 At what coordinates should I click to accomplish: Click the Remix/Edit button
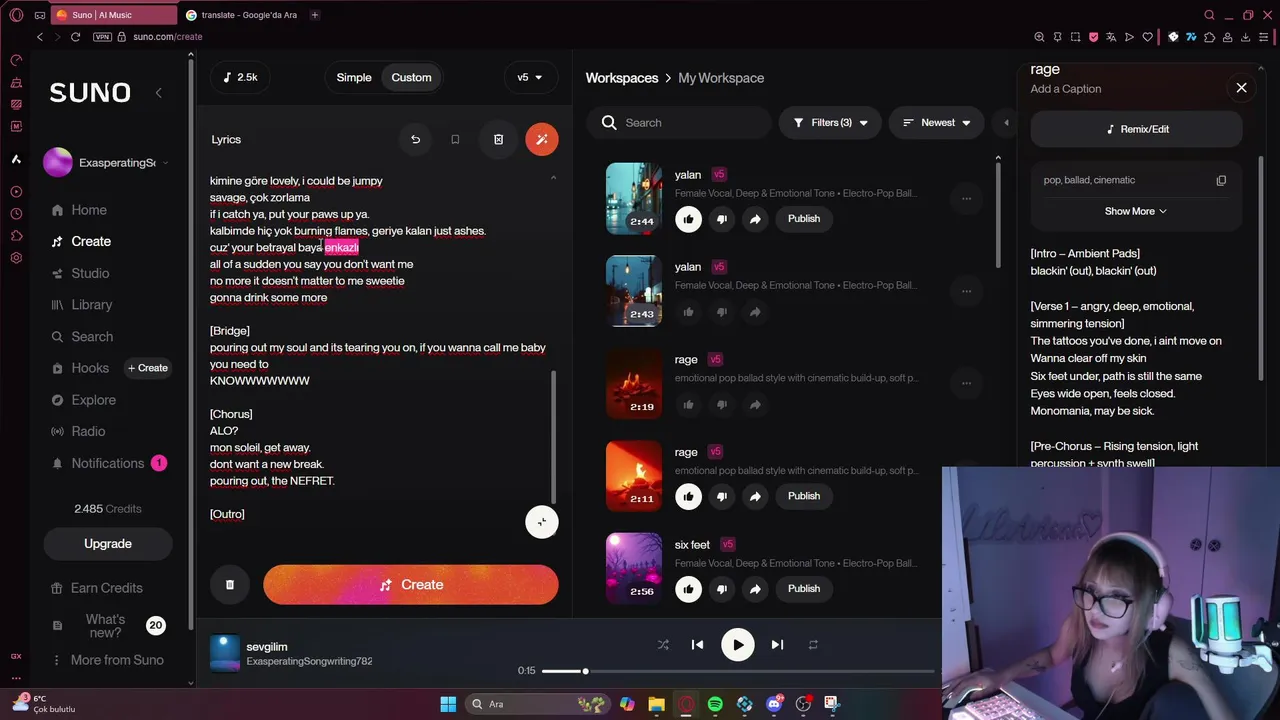coord(1136,129)
